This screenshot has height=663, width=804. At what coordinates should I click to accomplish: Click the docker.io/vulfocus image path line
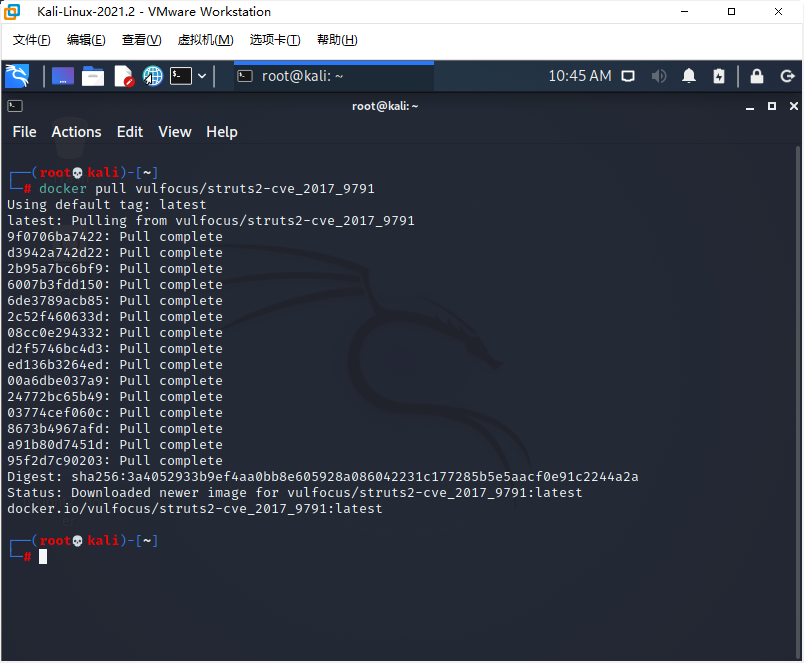coord(195,509)
